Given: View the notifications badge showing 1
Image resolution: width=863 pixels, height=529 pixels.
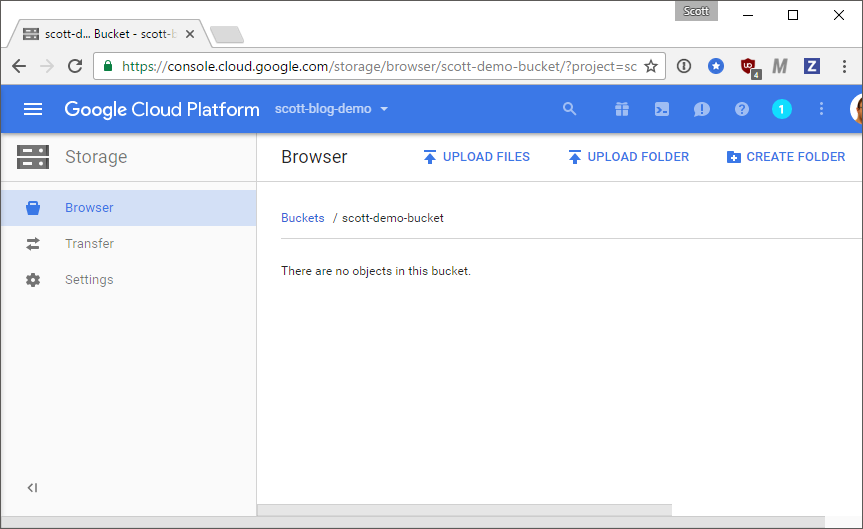Looking at the screenshot, I should [x=782, y=109].
